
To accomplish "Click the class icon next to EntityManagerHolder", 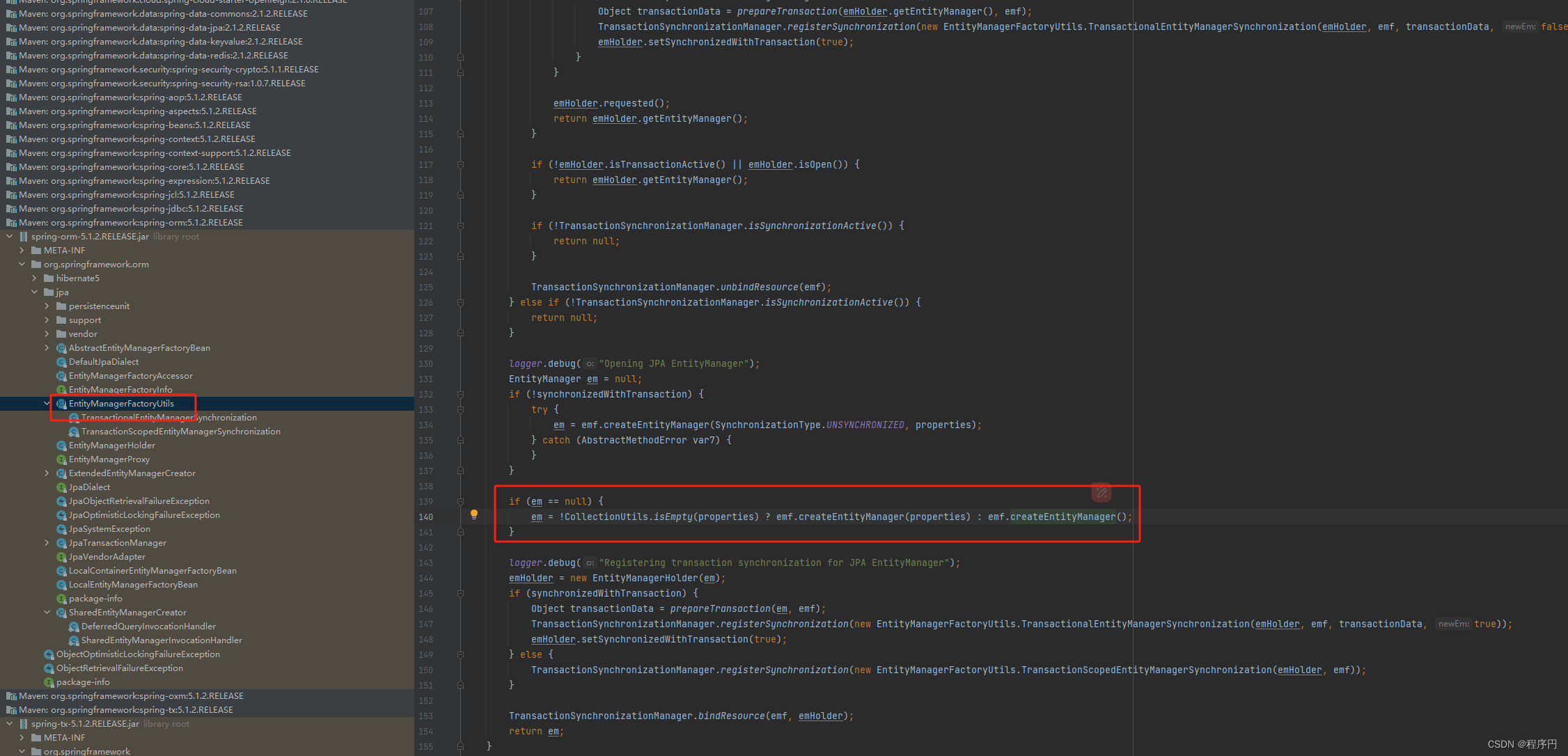I will (61, 445).
